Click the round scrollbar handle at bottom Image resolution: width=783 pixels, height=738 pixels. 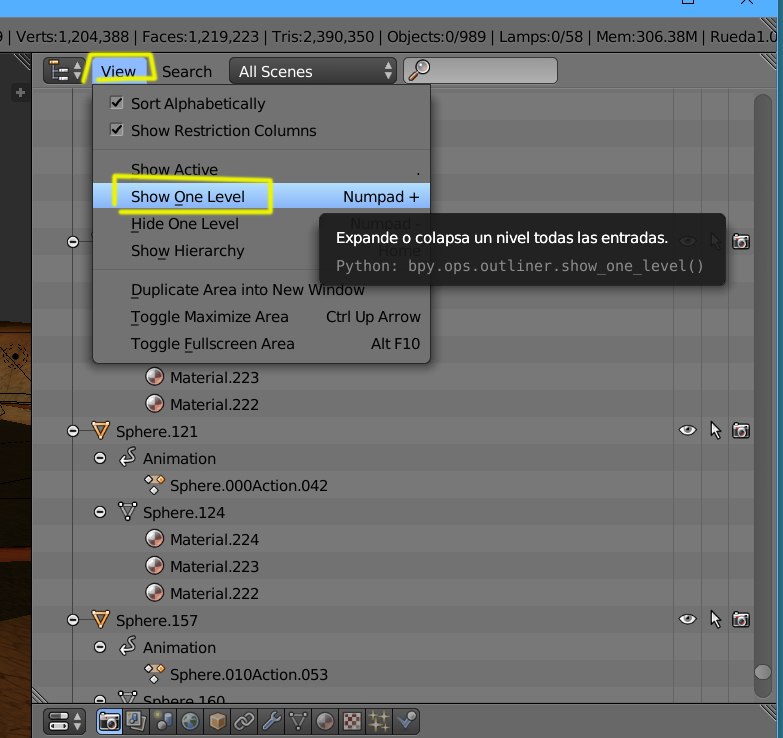[x=763, y=672]
